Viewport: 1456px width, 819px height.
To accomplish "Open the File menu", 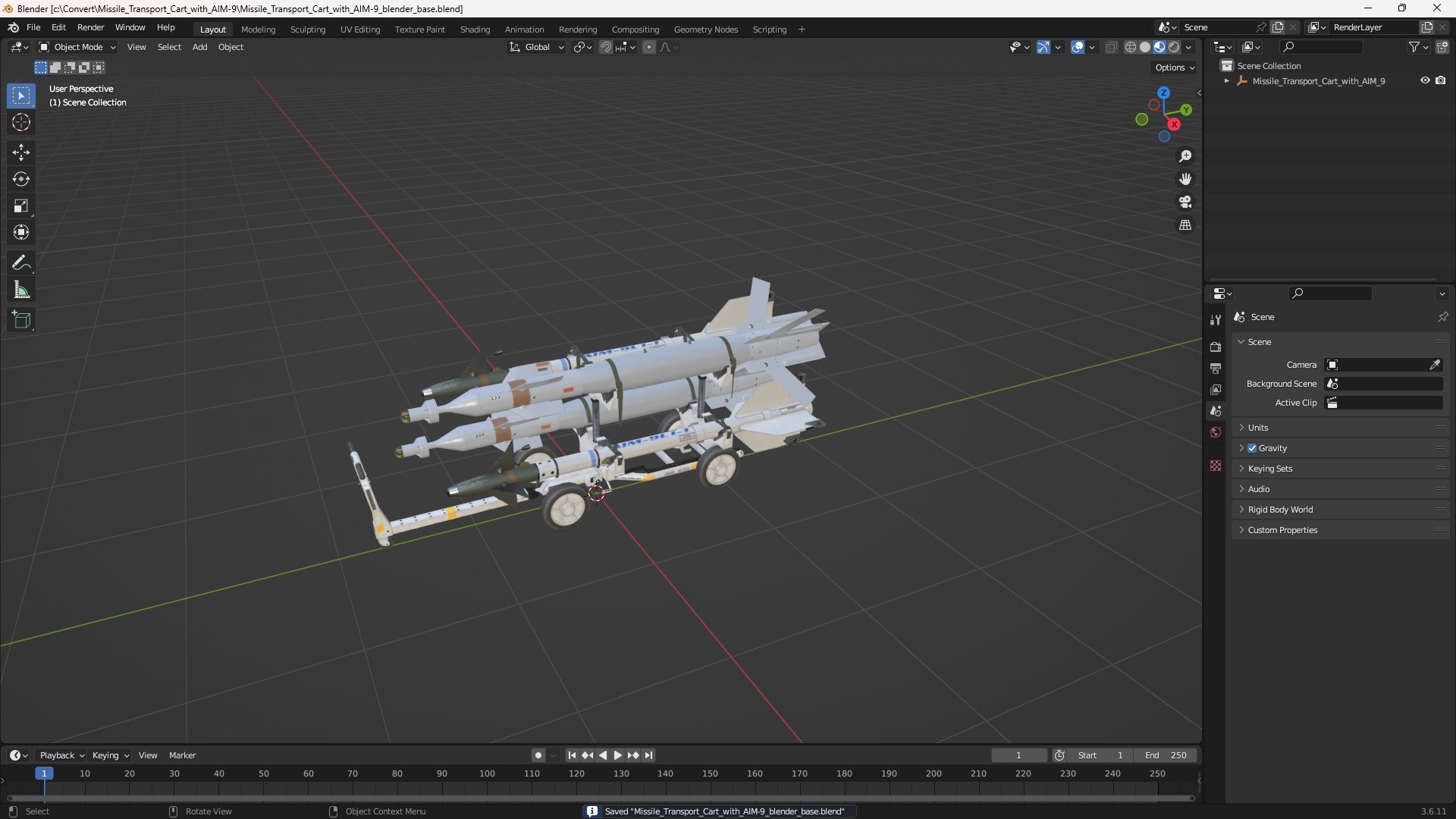I will click(33, 27).
